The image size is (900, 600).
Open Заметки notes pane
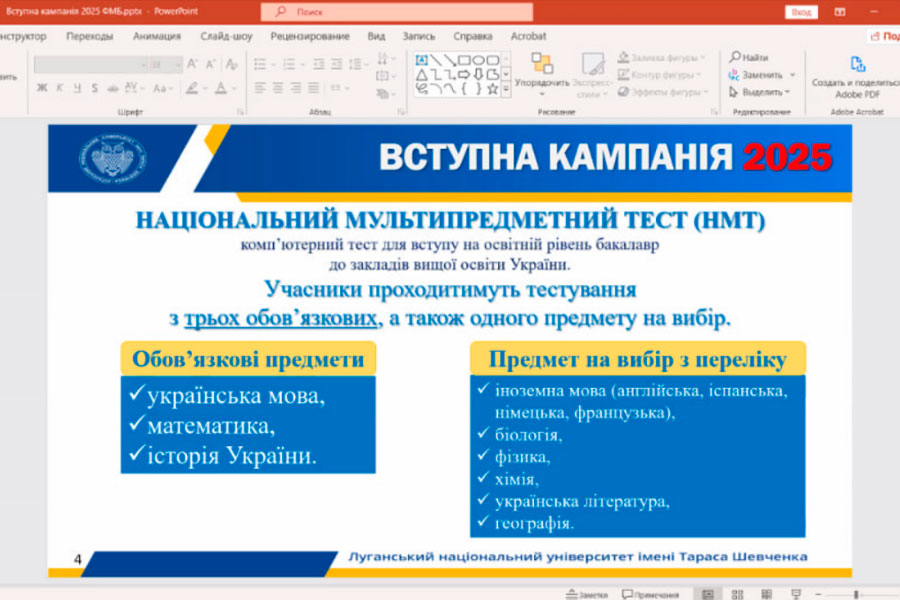coord(586,595)
